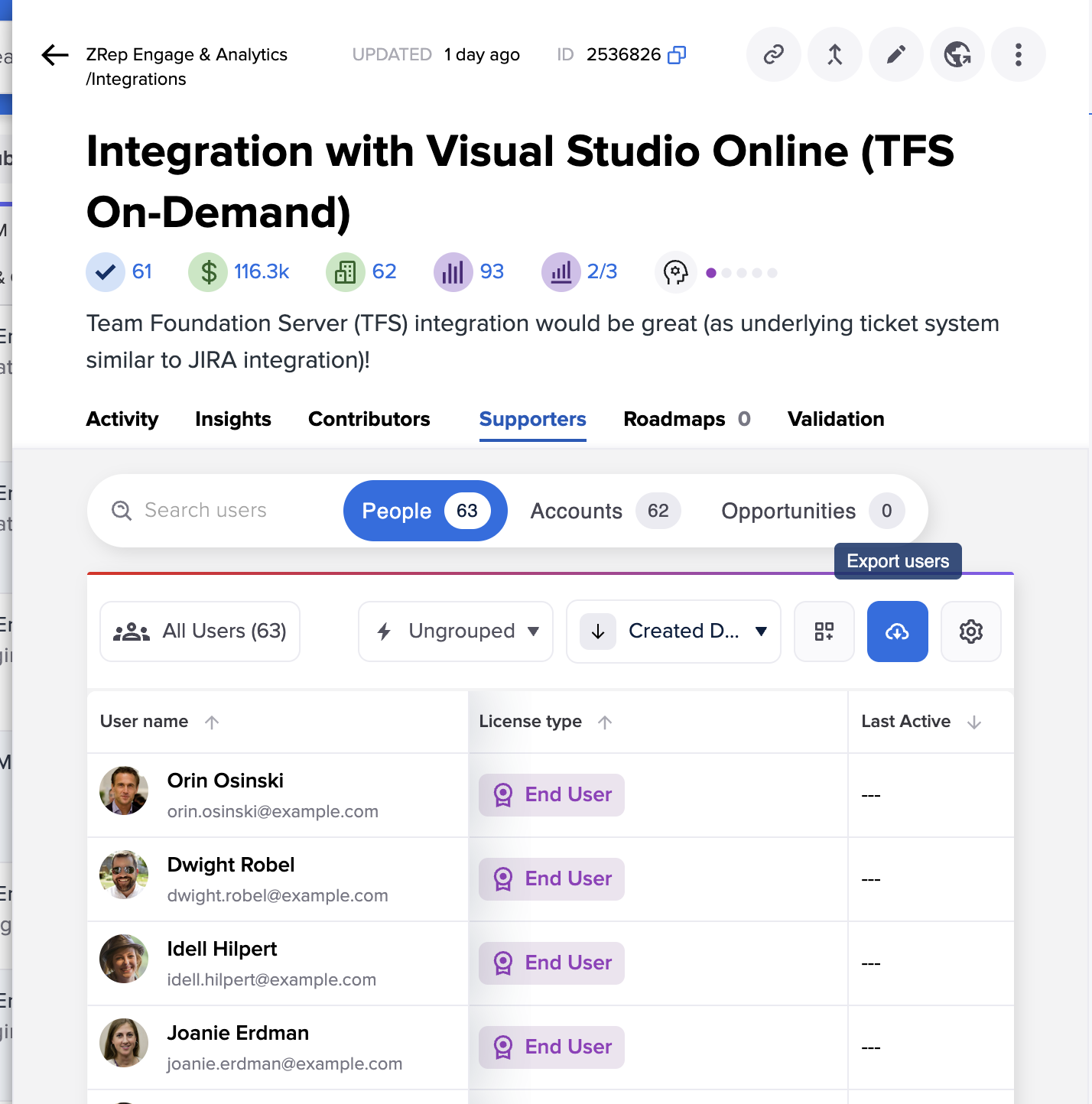Click the name Dwight Robel
This screenshot has height=1104, width=1092.
231,865
